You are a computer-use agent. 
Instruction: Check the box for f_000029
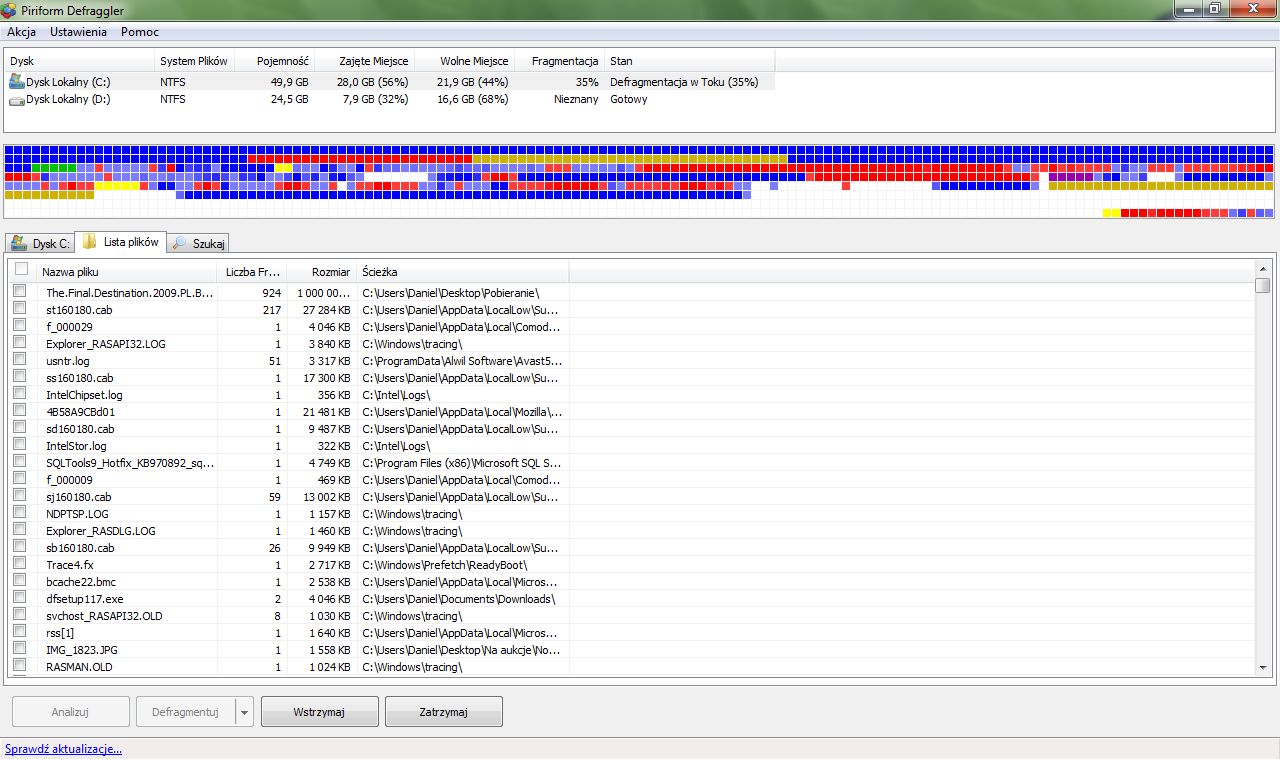19,325
